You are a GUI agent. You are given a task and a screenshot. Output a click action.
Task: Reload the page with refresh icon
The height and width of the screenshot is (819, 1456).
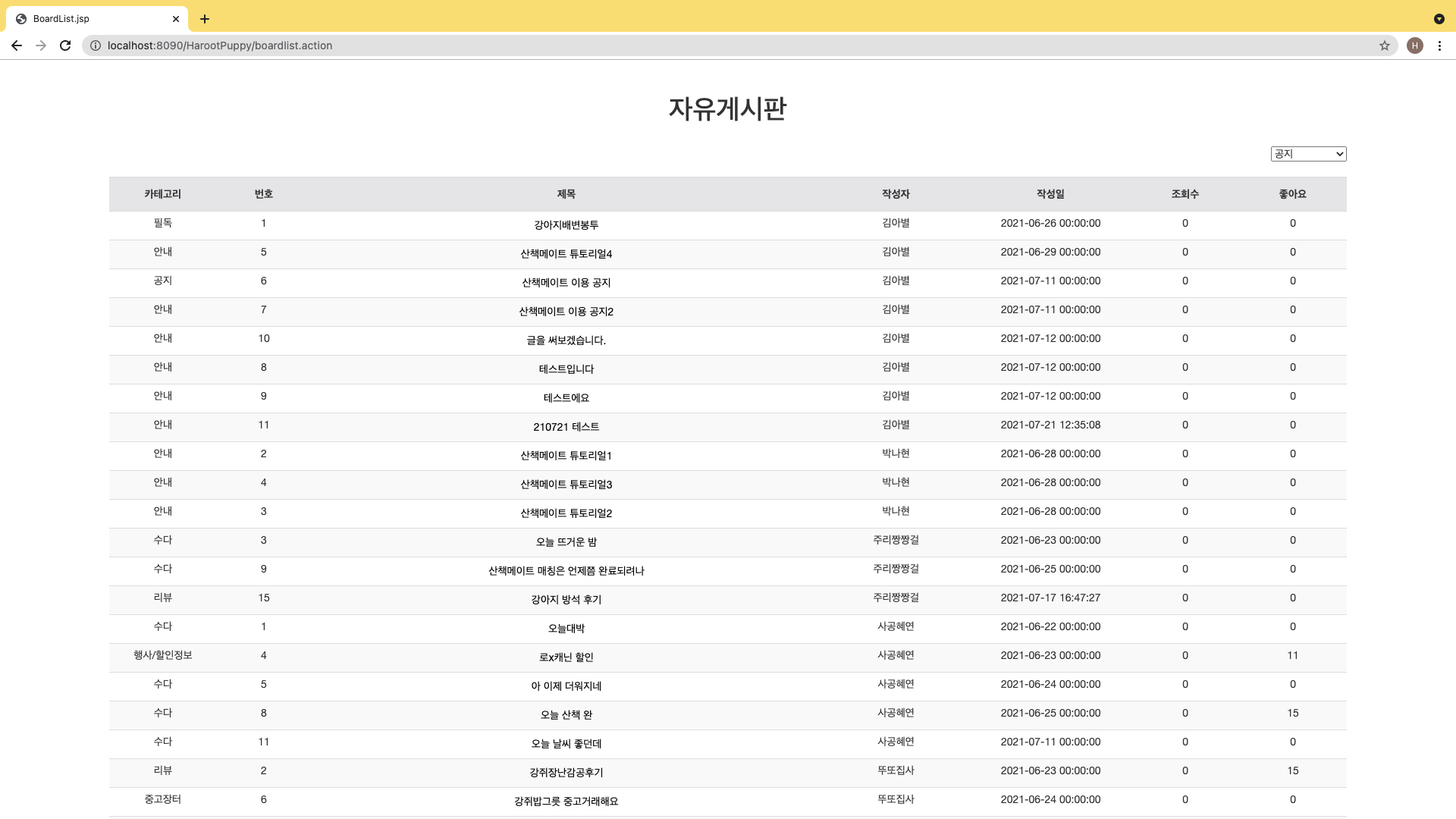[65, 45]
